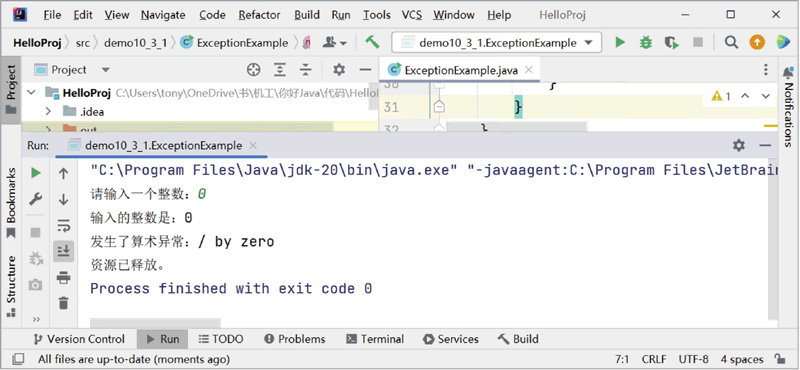Viewport: 800px width, 370px height.
Task: Rerun program in Run panel
Action: (35, 173)
